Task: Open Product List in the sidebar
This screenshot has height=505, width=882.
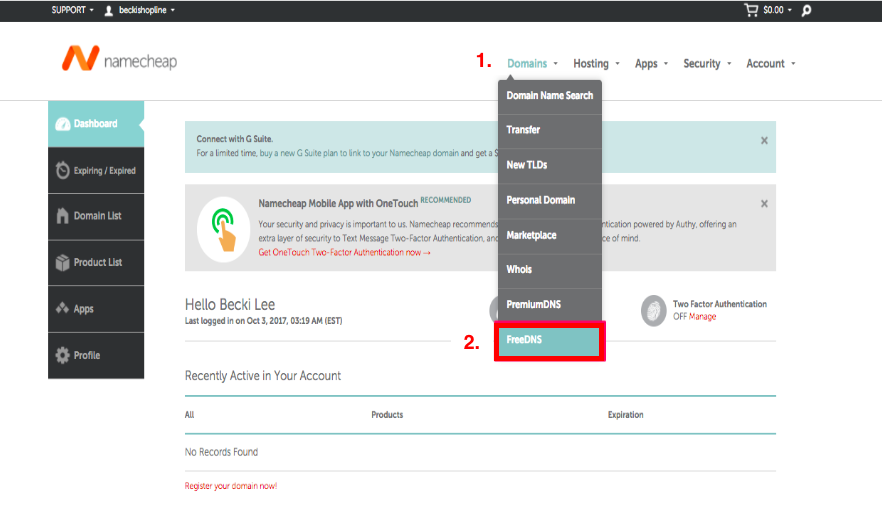Action: point(96,263)
